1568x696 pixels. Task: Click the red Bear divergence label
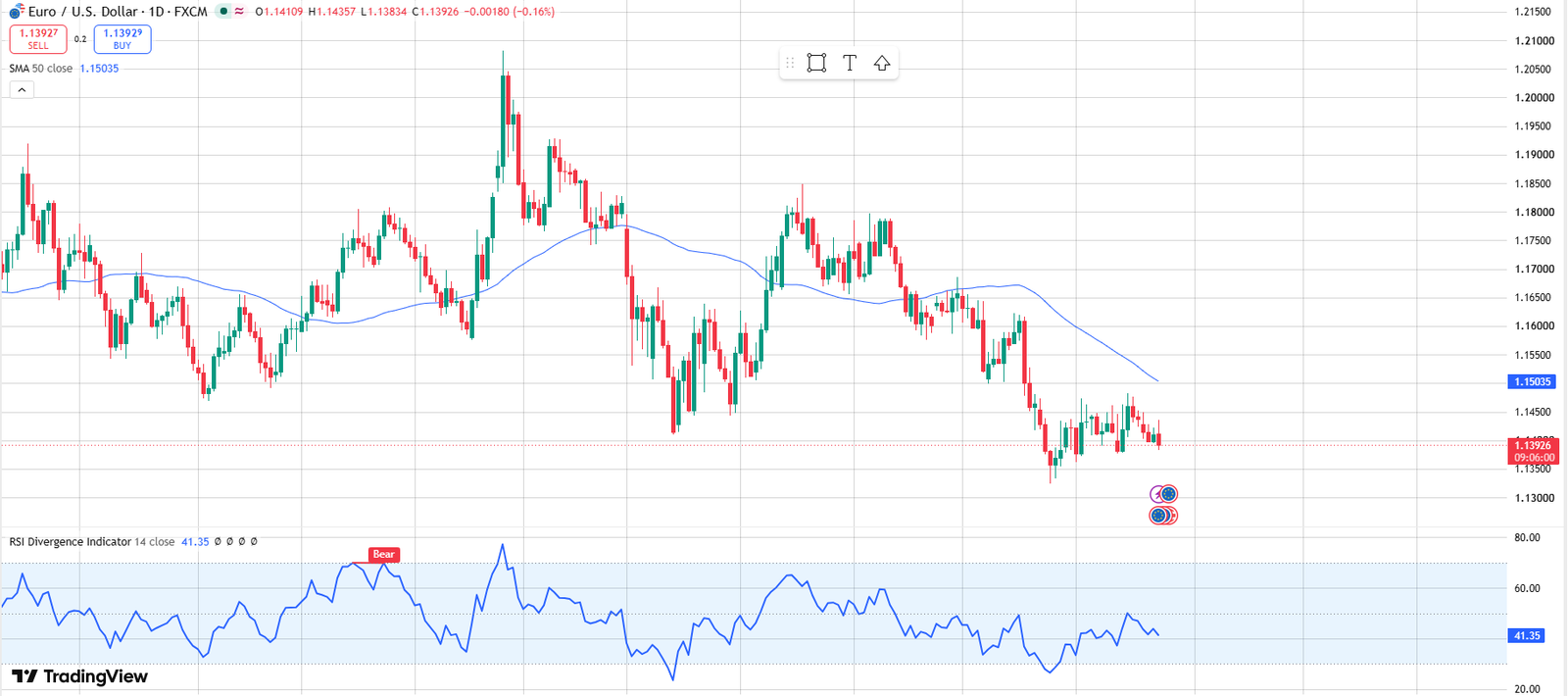pos(383,555)
